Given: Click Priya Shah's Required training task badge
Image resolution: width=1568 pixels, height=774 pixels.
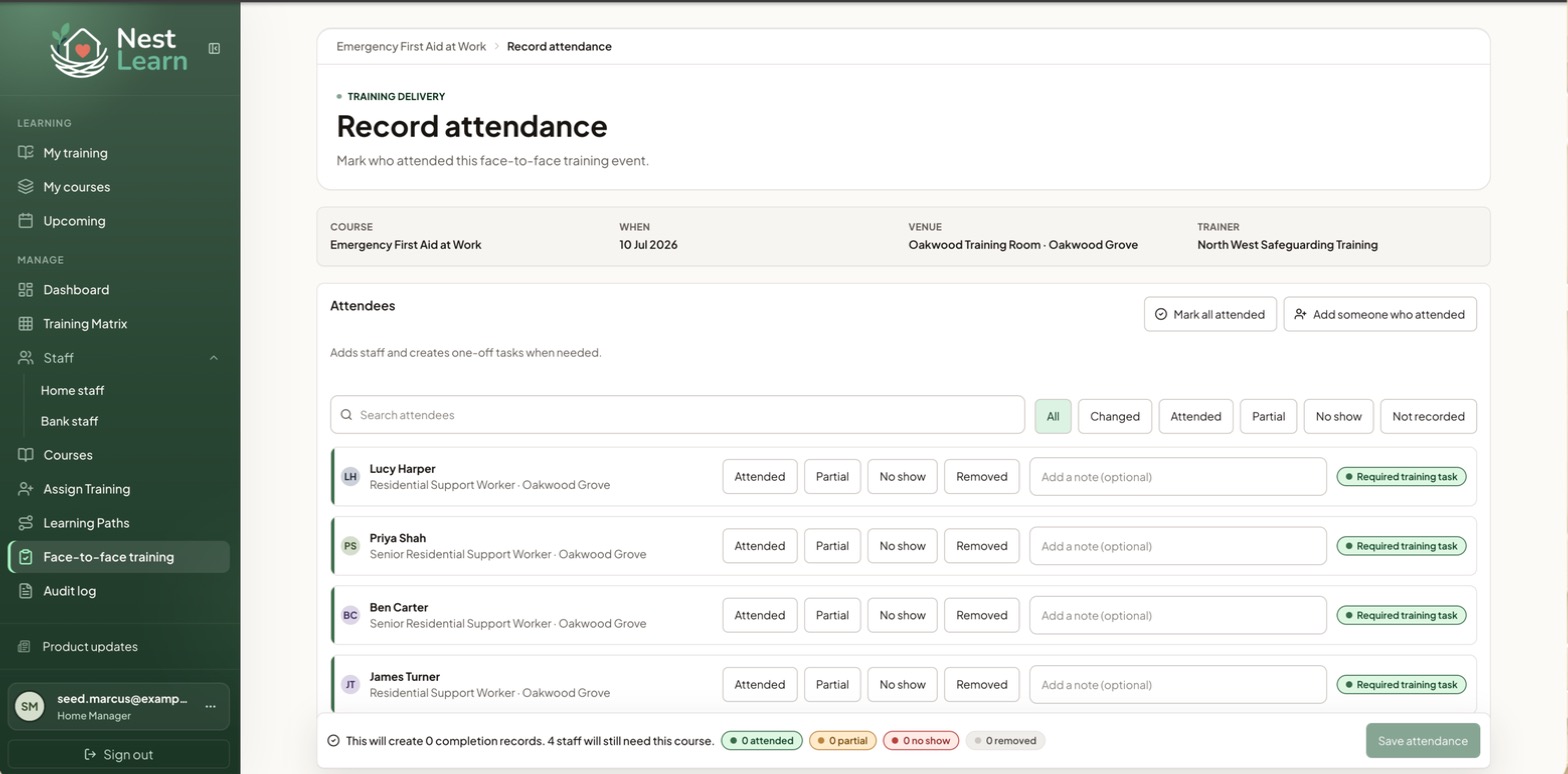Looking at the screenshot, I should 1402,546.
